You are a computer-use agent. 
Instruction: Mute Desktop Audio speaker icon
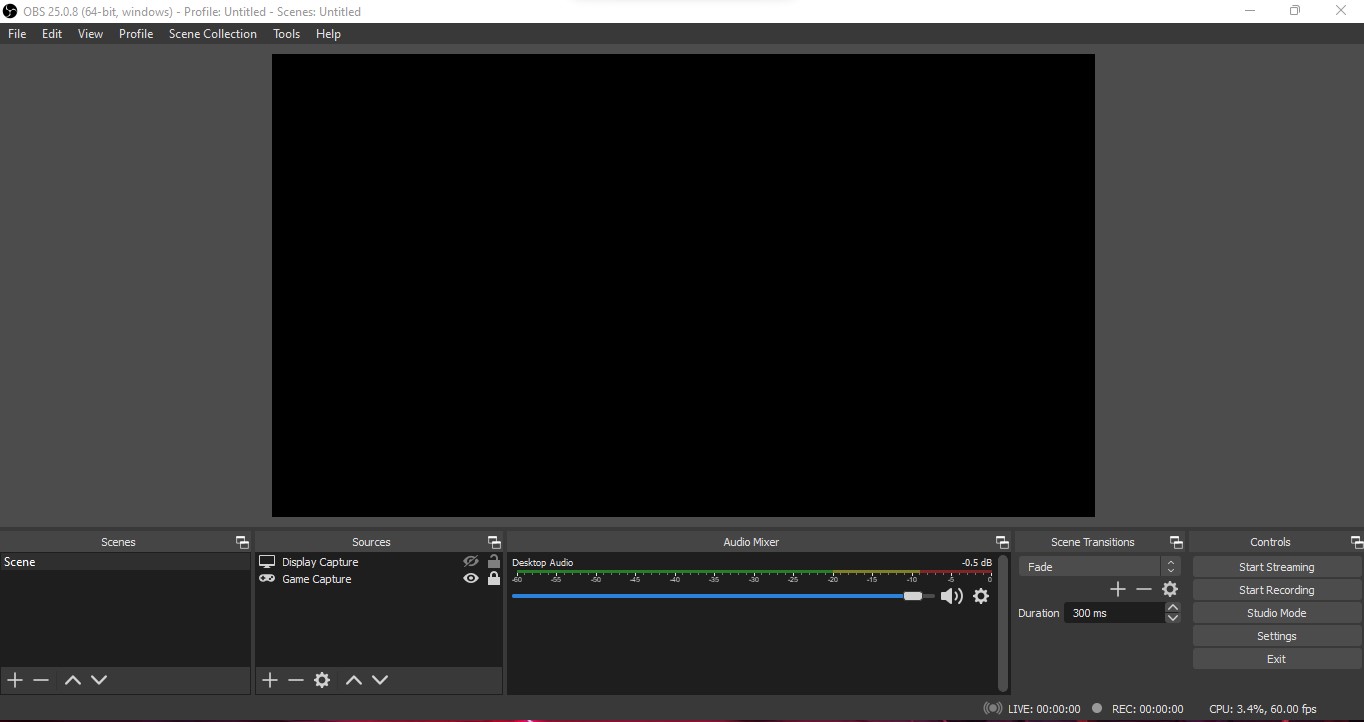(x=951, y=596)
